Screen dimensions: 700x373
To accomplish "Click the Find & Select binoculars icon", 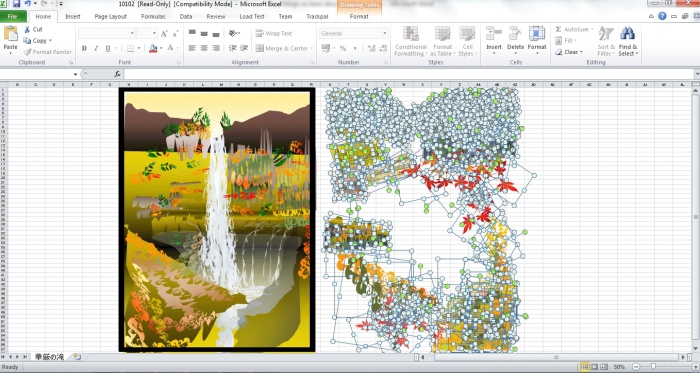I will tap(628, 33).
